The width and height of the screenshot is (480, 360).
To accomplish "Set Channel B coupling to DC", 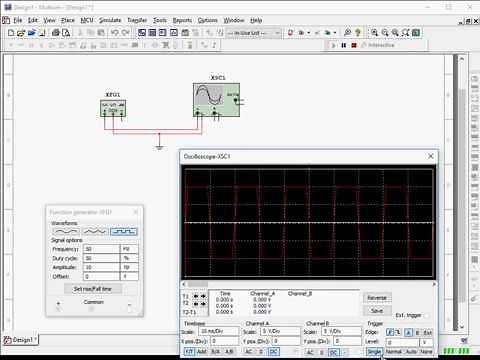I will click(x=334, y=352).
